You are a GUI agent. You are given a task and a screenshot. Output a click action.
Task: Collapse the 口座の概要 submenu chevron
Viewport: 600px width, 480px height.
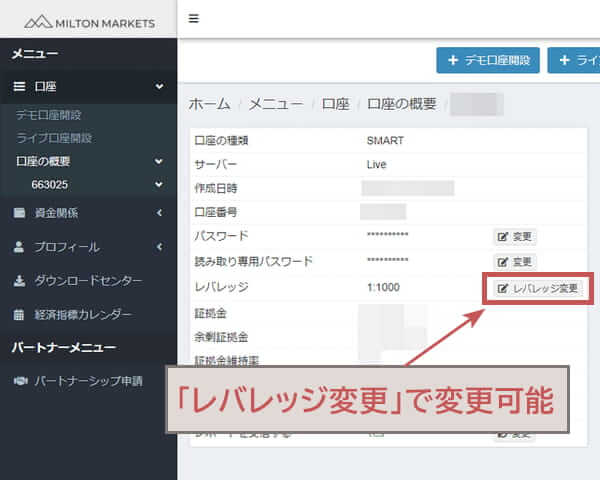click(x=159, y=161)
